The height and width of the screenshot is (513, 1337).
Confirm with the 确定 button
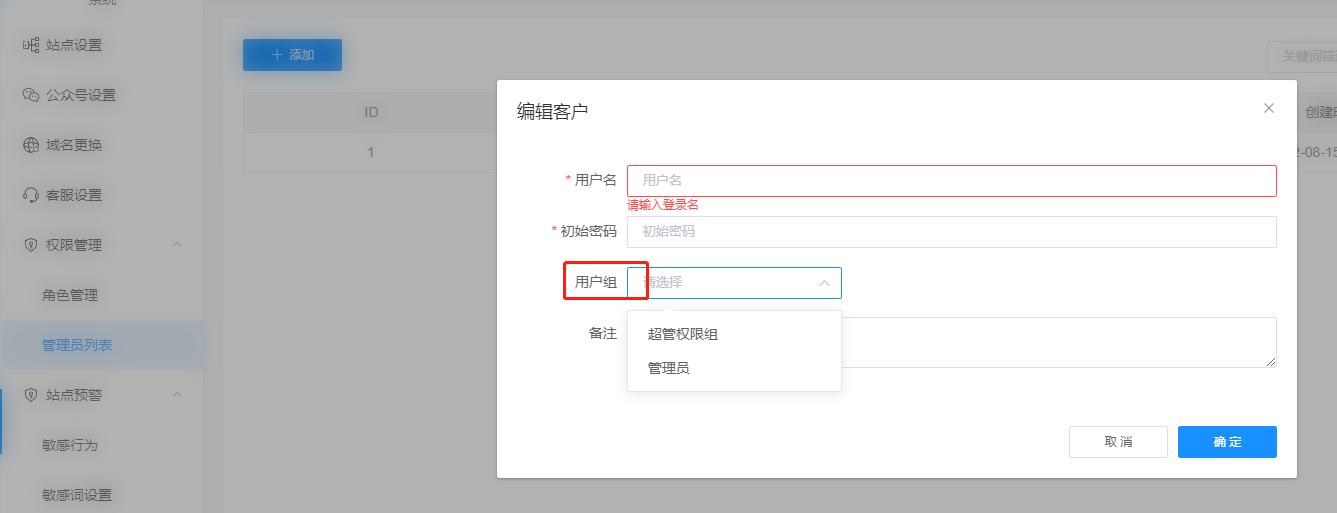click(x=1227, y=442)
